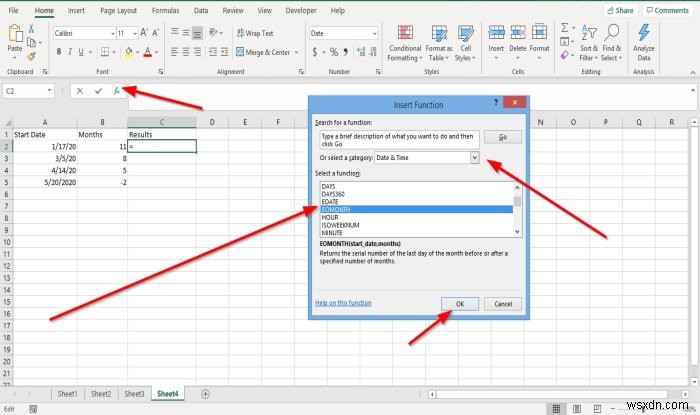Click the Go search button

coord(503,137)
